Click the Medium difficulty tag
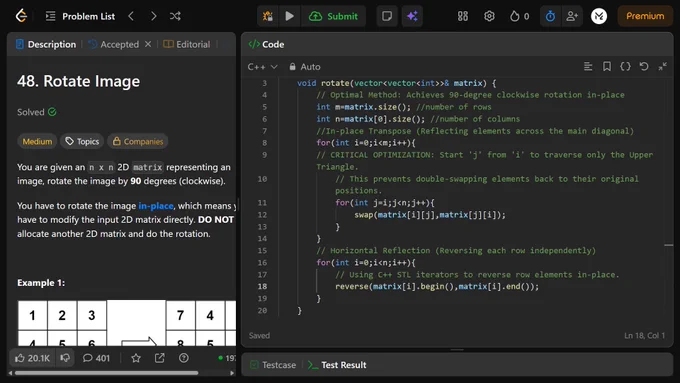 click(37, 141)
